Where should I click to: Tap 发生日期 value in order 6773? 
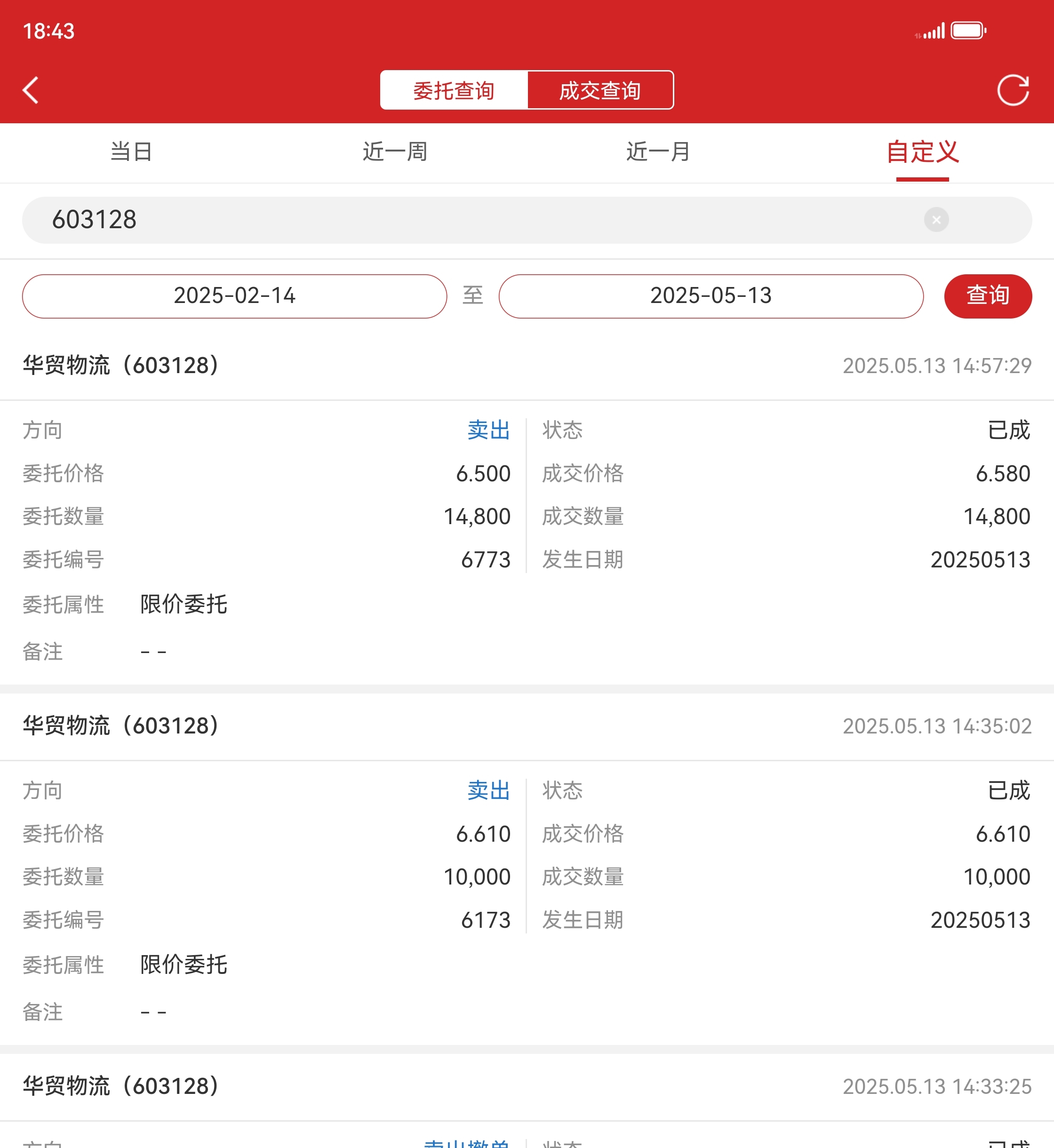point(980,559)
